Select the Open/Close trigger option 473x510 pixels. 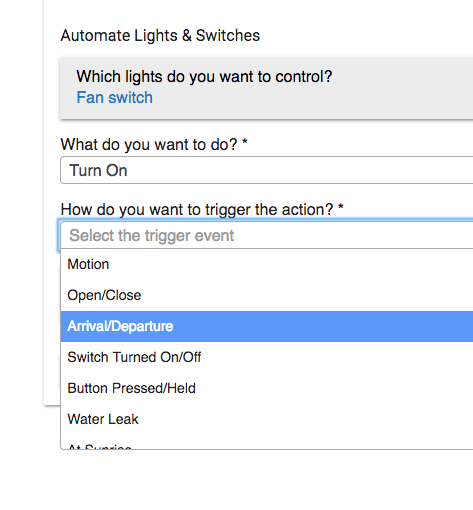pos(267,295)
